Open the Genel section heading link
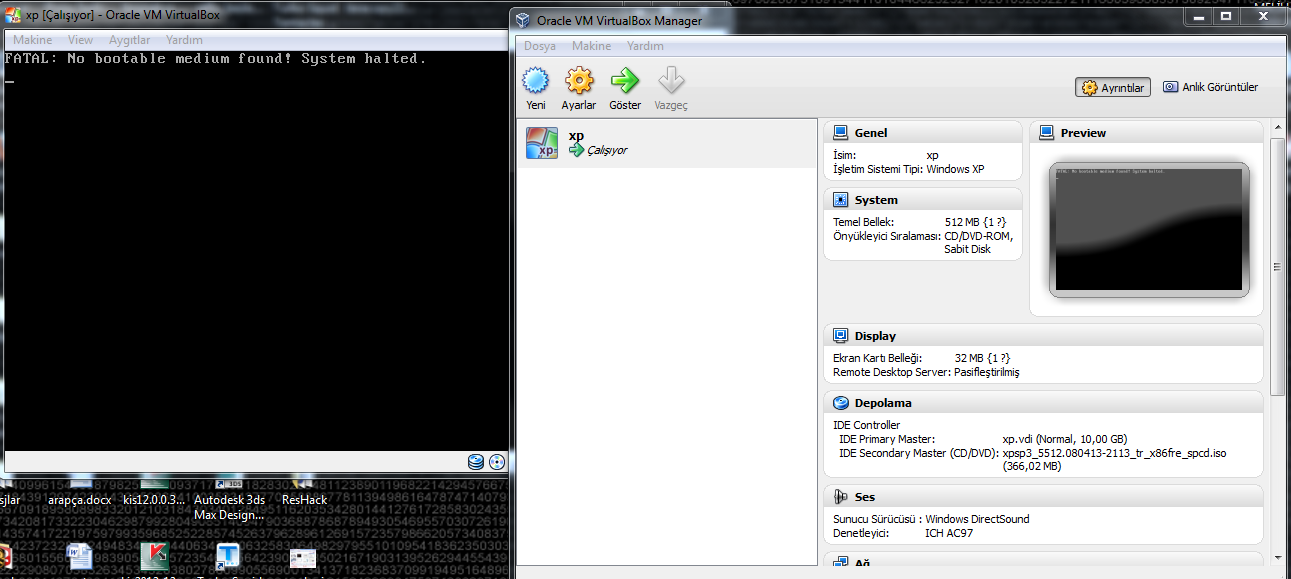 coord(870,133)
